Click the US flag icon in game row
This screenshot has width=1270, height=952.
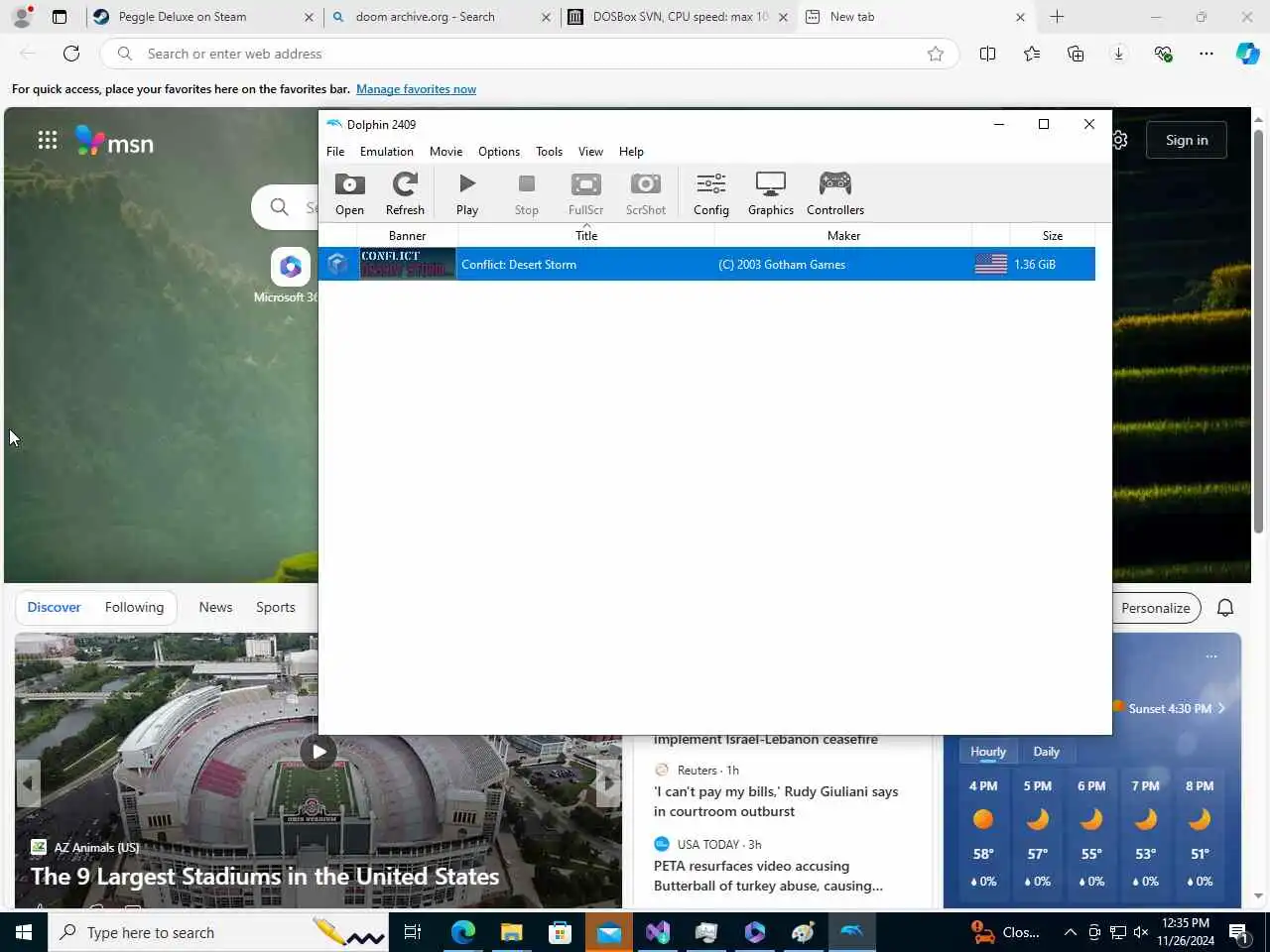pyautogui.click(x=990, y=264)
